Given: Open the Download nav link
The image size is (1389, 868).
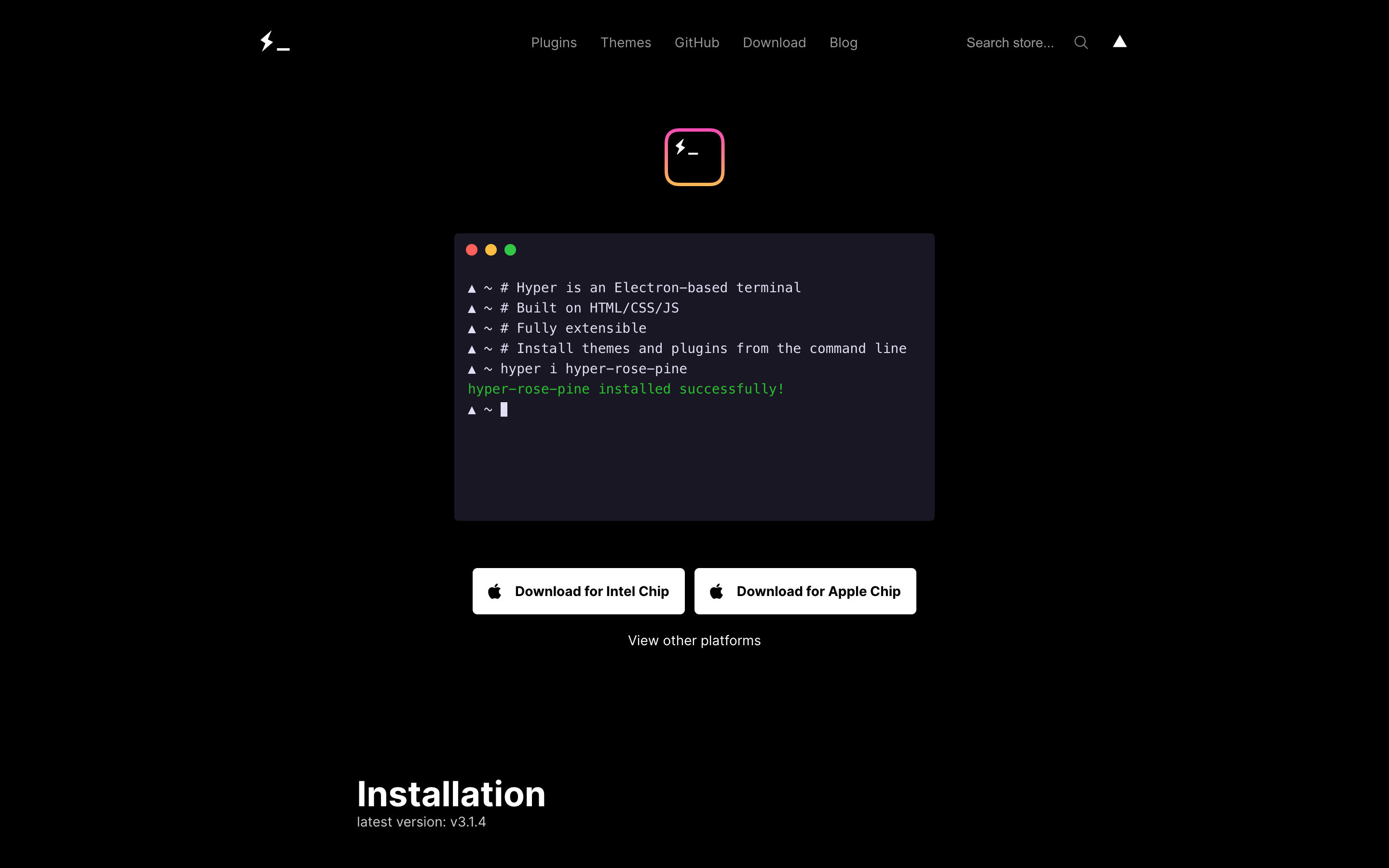Looking at the screenshot, I should [x=774, y=42].
